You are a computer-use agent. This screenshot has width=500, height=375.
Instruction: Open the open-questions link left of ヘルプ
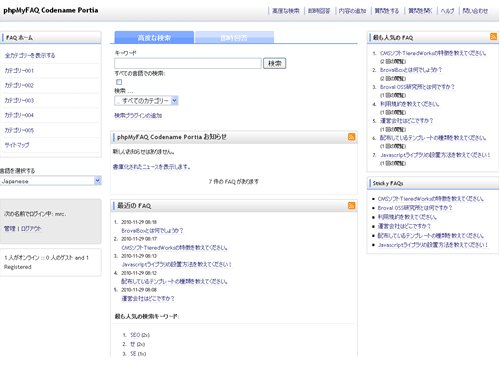click(x=420, y=11)
